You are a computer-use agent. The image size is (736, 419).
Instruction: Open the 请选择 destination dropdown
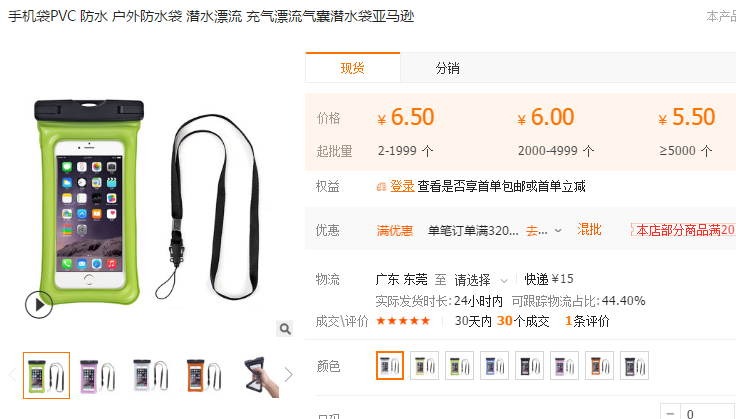(x=481, y=280)
